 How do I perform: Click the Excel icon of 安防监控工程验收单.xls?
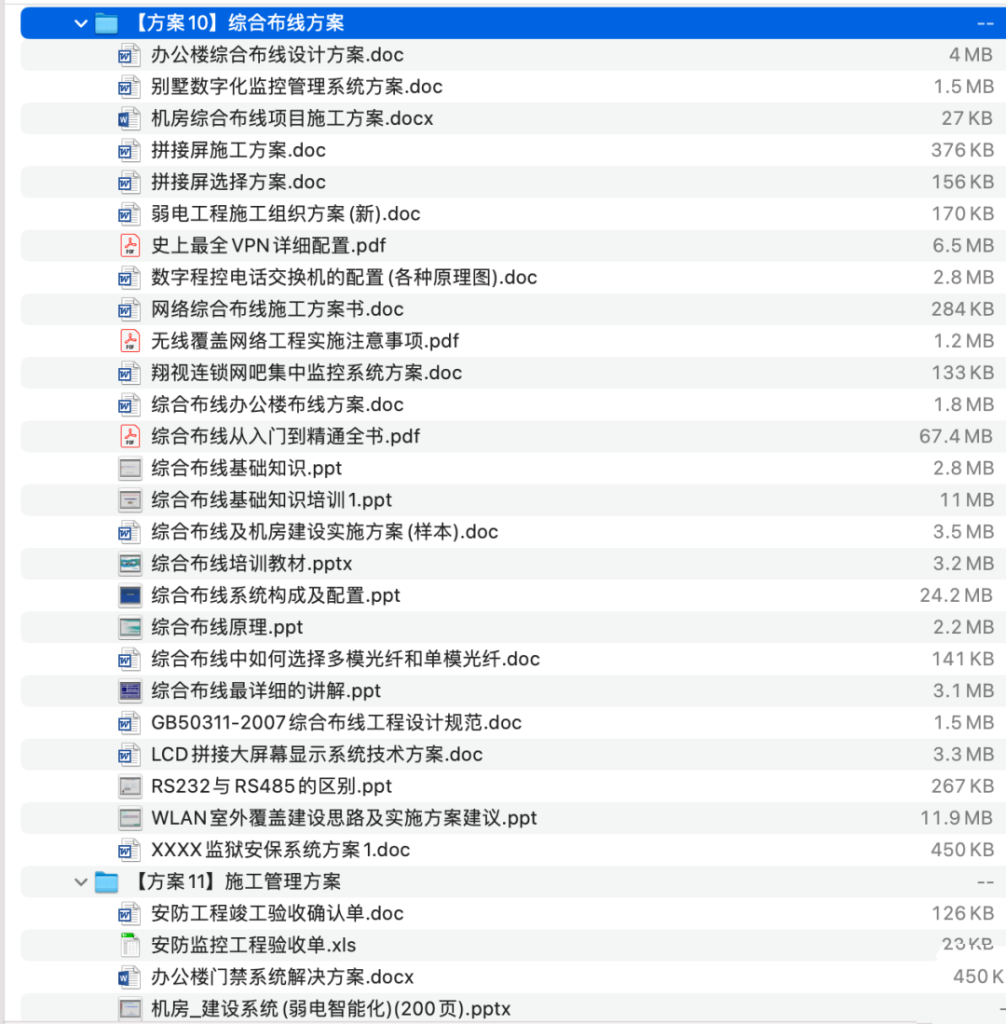129,945
